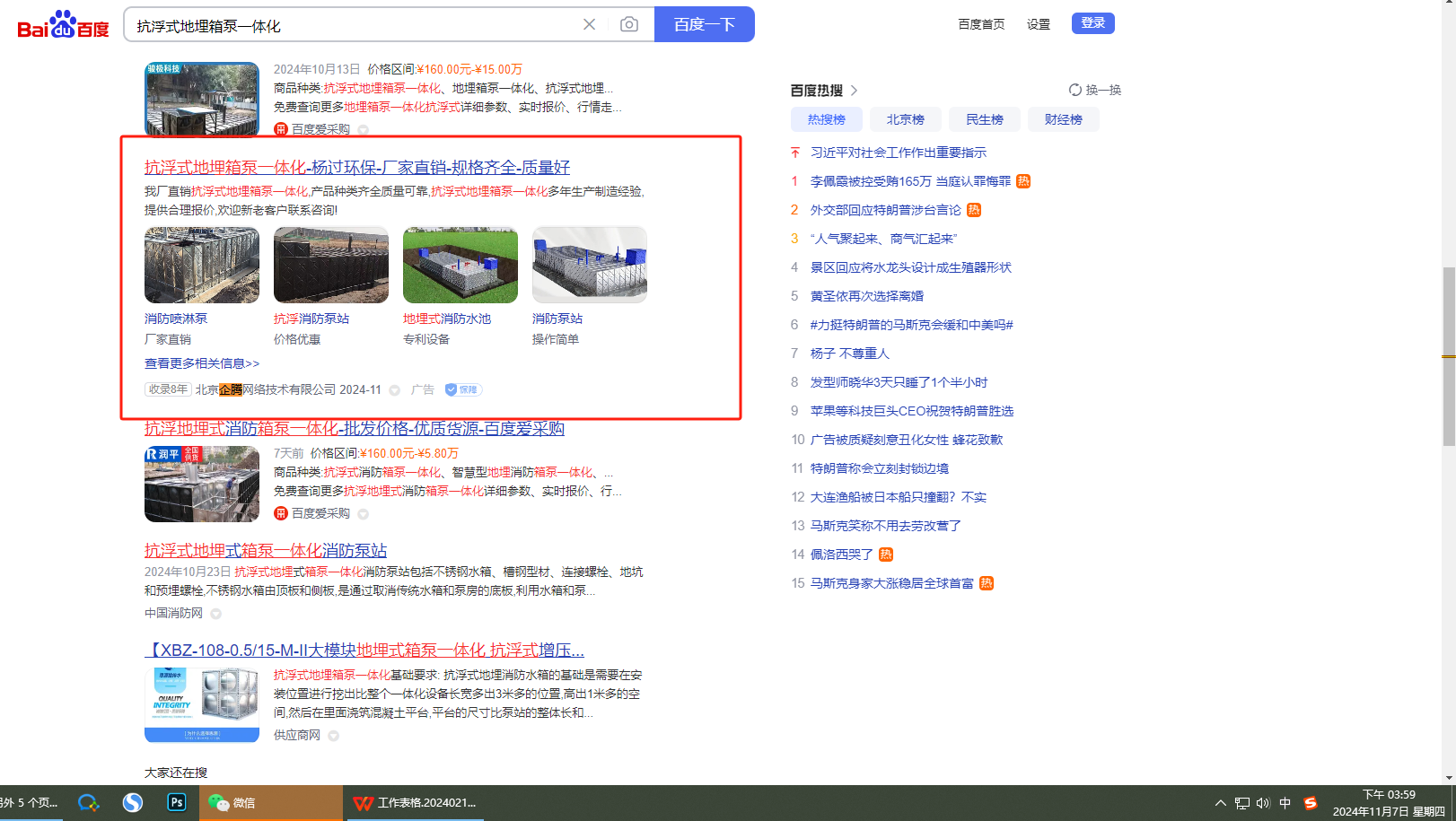Expand the dropdown next to 中国消防网
Image resolution: width=1456 pixels, height=821 pixels.
click(215, 614)
